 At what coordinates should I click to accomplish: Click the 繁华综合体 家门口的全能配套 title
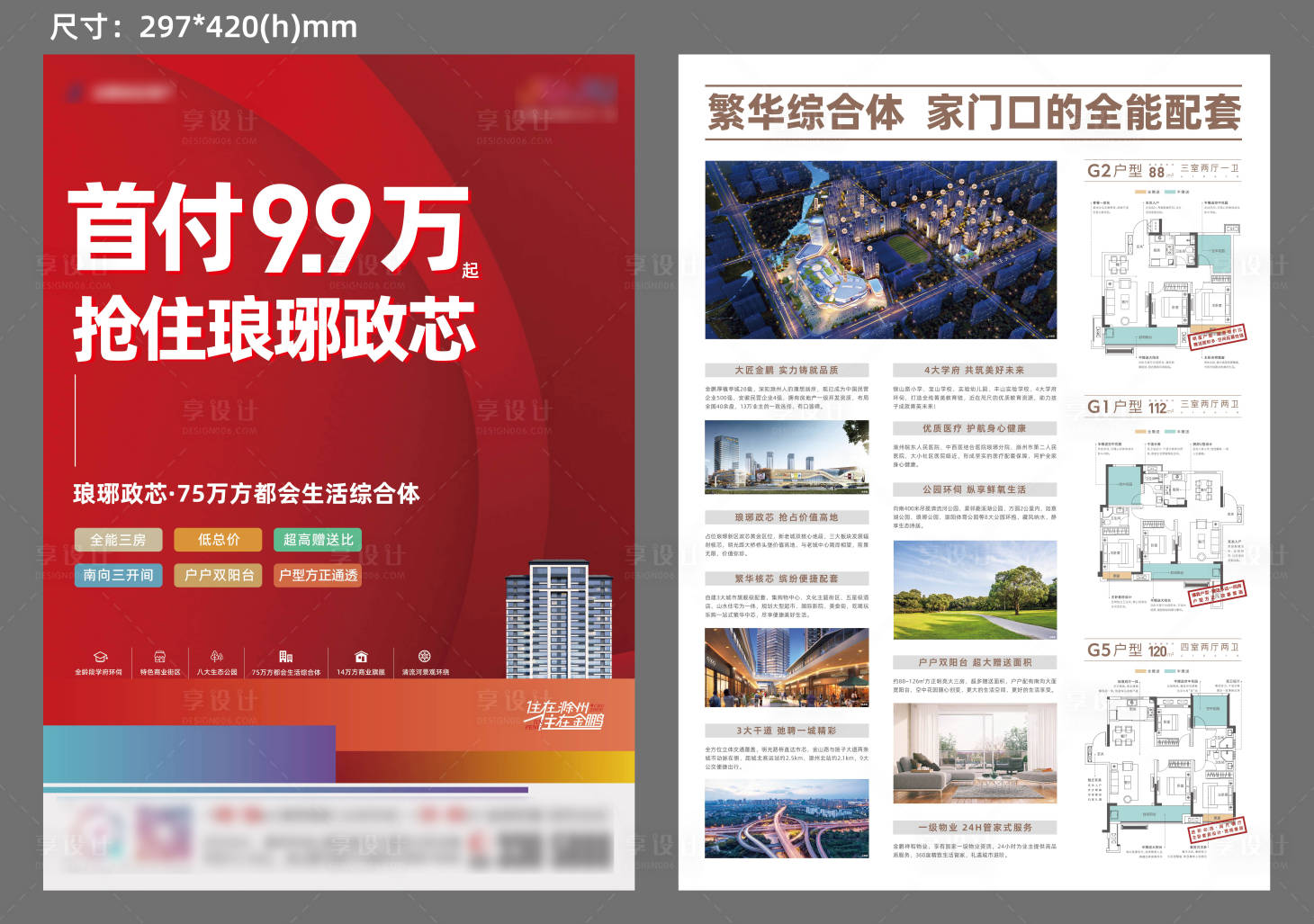coord(974,112)
